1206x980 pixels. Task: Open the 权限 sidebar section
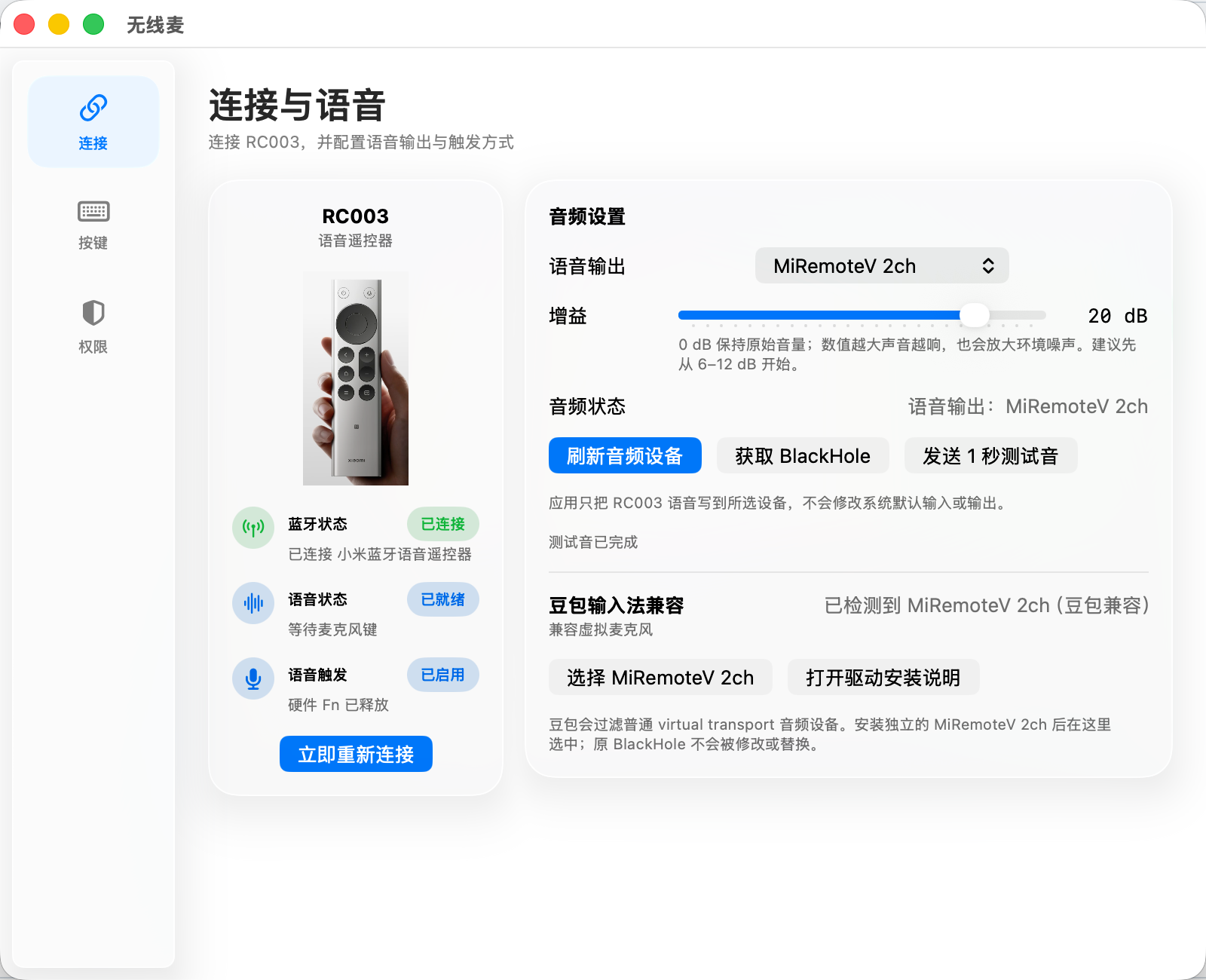pos(93,327)
